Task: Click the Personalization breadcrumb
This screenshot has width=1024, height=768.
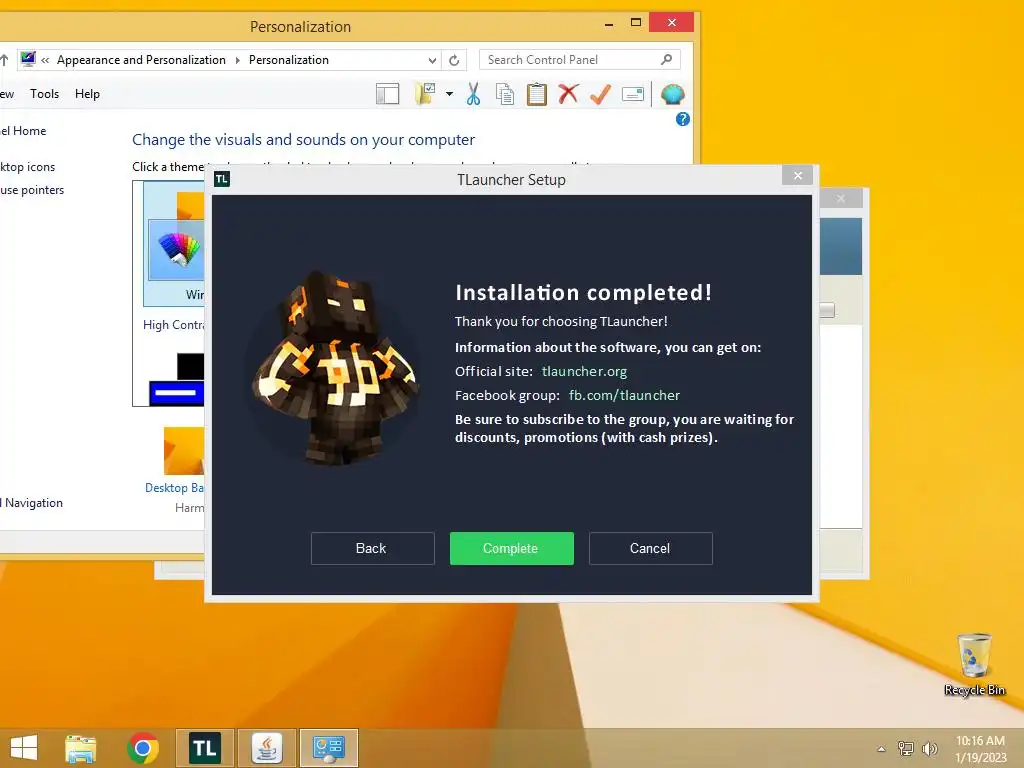Action: point(289,59)
